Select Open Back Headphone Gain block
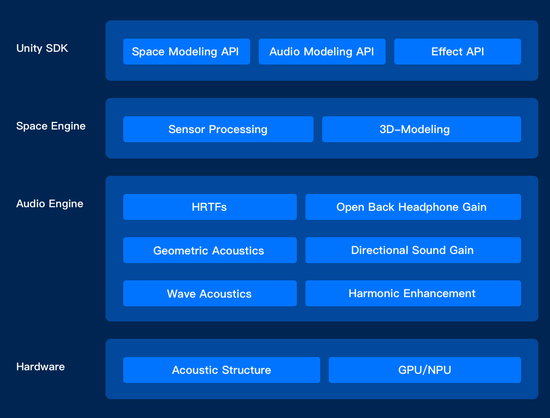The height and width of the screenshot is (418, 550). click(x=413, y=207)
